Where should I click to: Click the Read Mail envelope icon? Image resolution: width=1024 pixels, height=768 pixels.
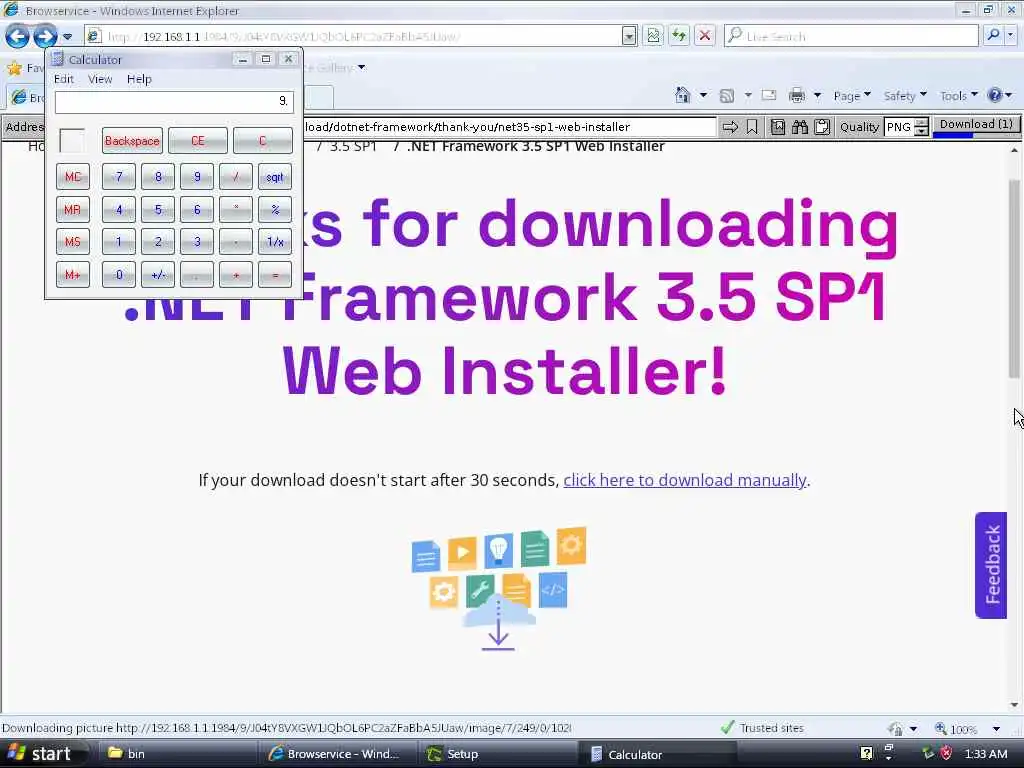pyautogui.click(x=769, y=95)
